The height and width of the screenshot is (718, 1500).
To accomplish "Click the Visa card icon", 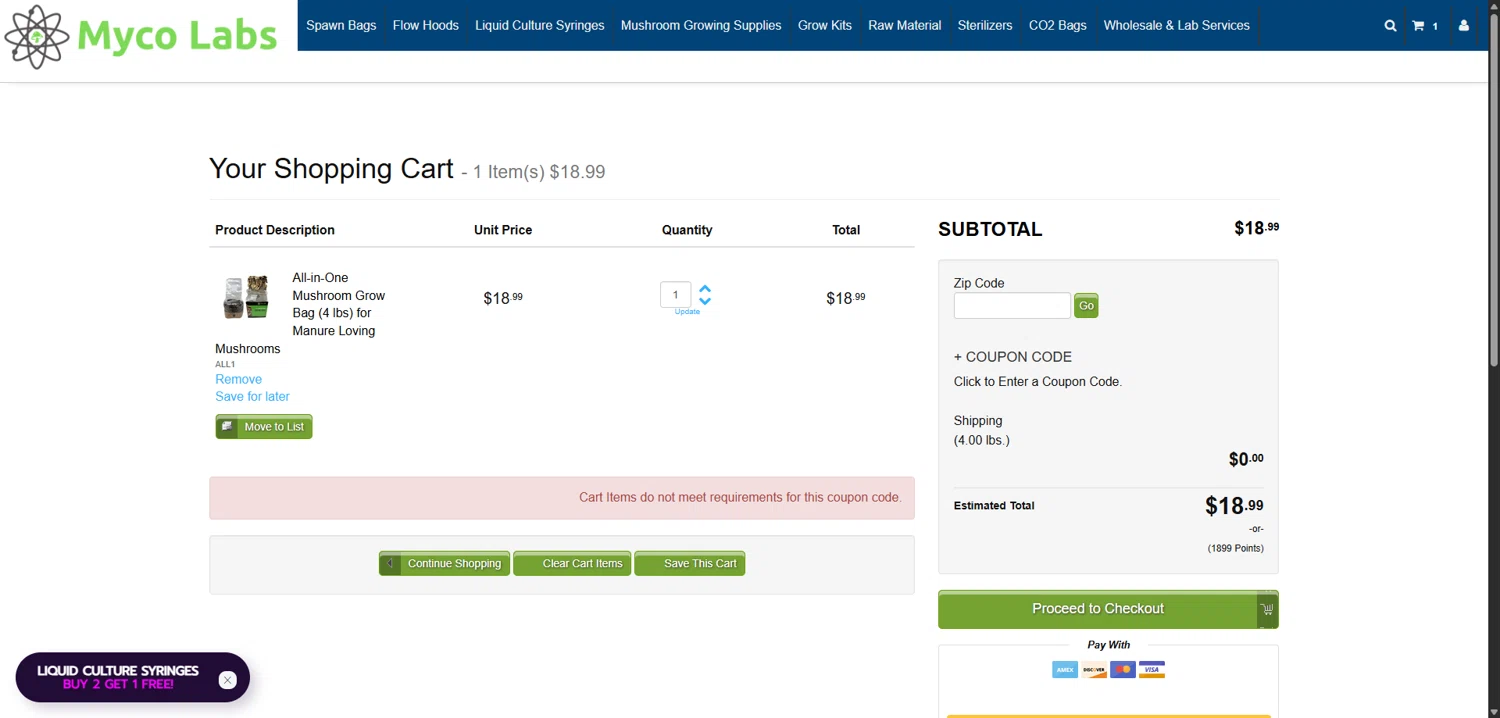I will pos(1152,670).
